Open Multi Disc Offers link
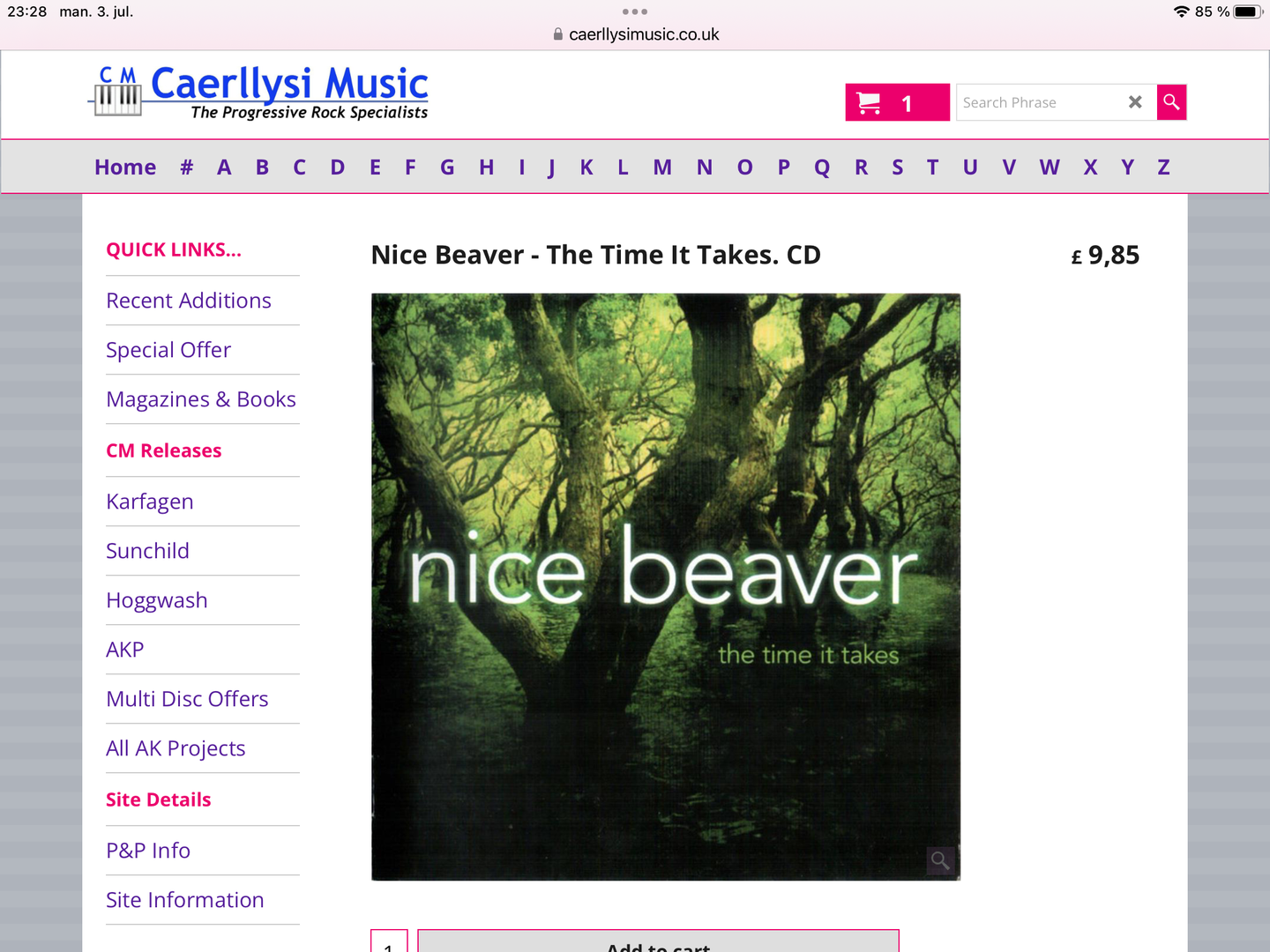Screen dimensions: 1270x952 tap(187, 699)
